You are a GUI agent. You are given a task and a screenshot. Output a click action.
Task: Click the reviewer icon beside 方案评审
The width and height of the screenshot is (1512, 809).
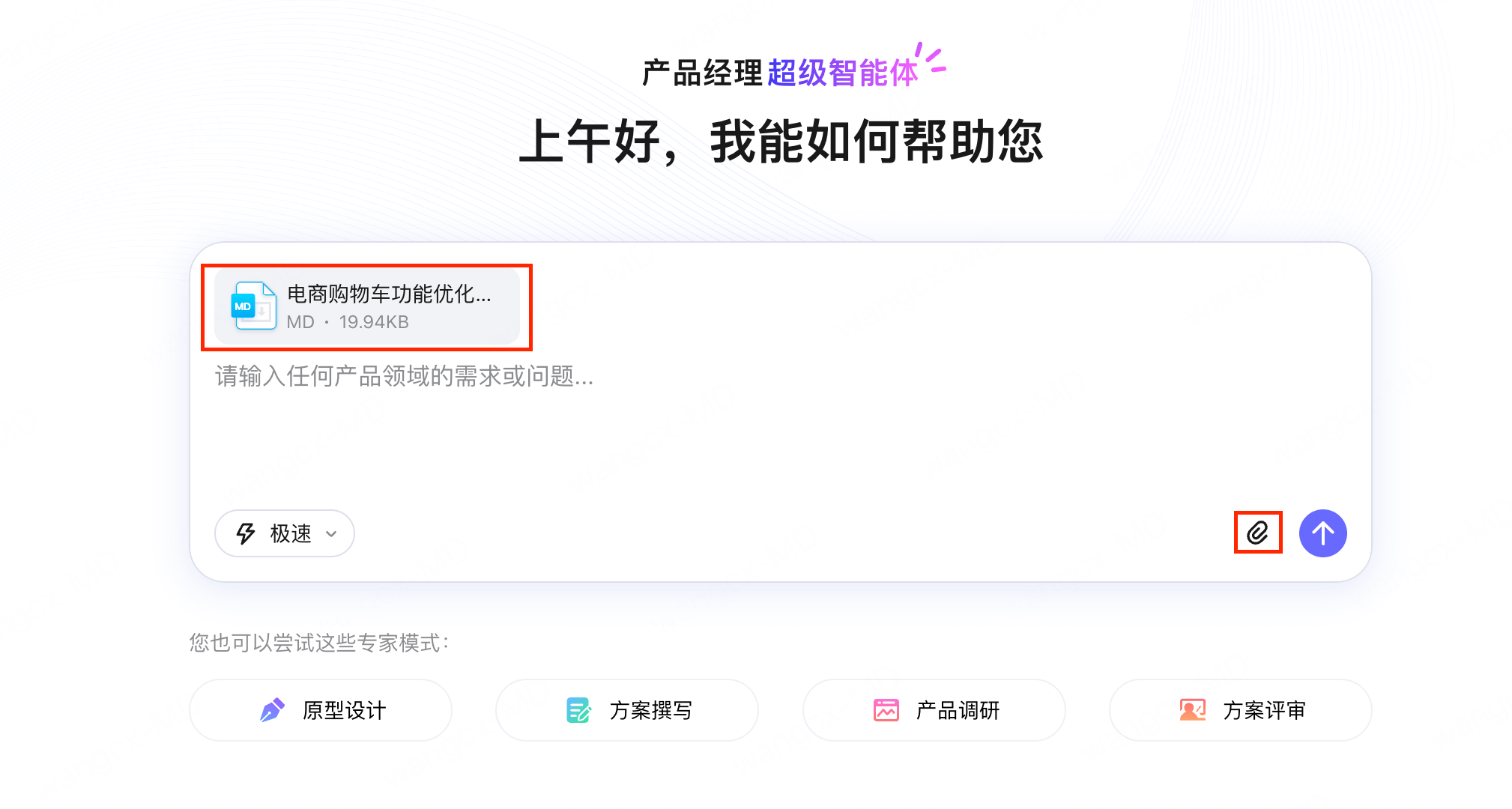[x=1193, y=710]
